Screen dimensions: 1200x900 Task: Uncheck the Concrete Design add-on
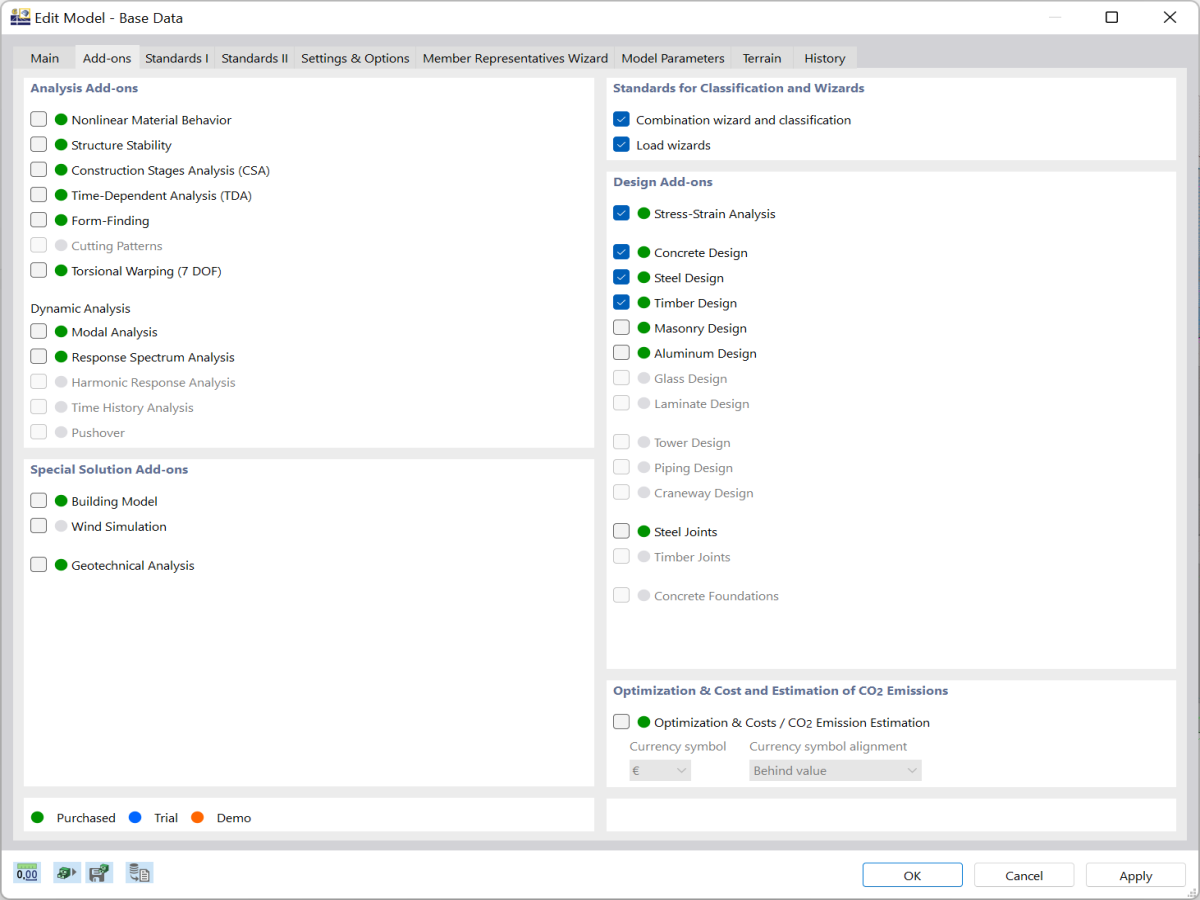pos(621,252)
